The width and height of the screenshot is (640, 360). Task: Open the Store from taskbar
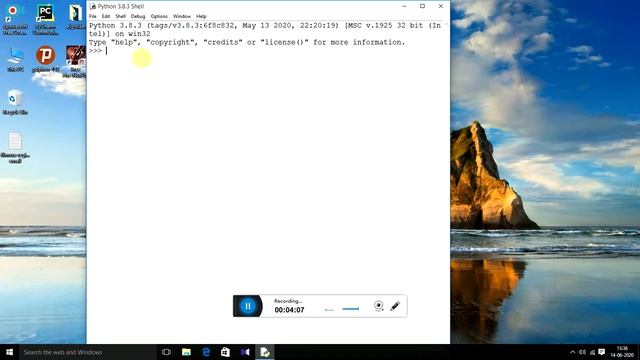pos(225,352)
